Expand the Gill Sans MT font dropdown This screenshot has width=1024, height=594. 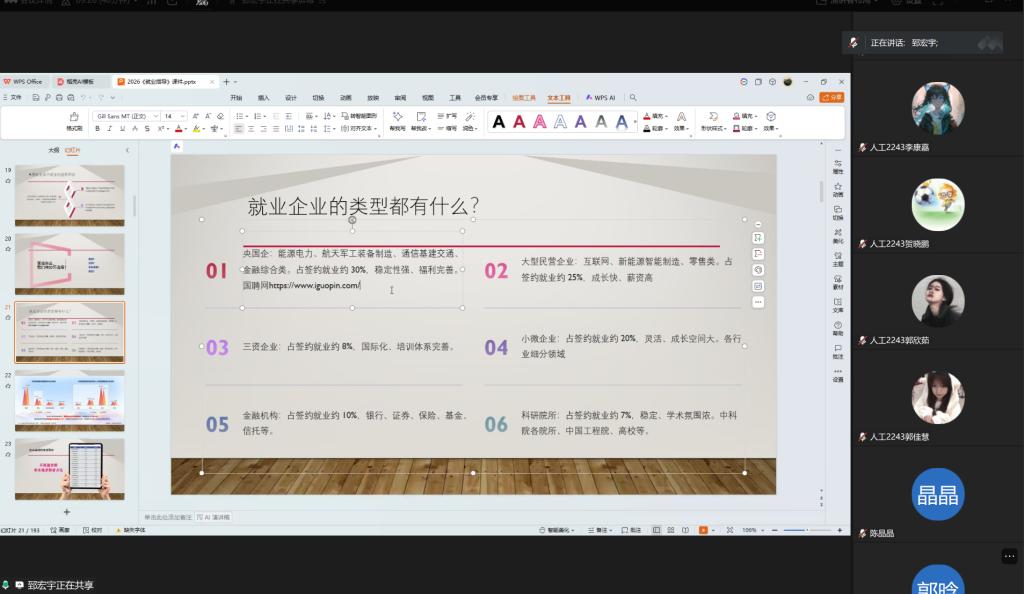click(x=154, y=116)
